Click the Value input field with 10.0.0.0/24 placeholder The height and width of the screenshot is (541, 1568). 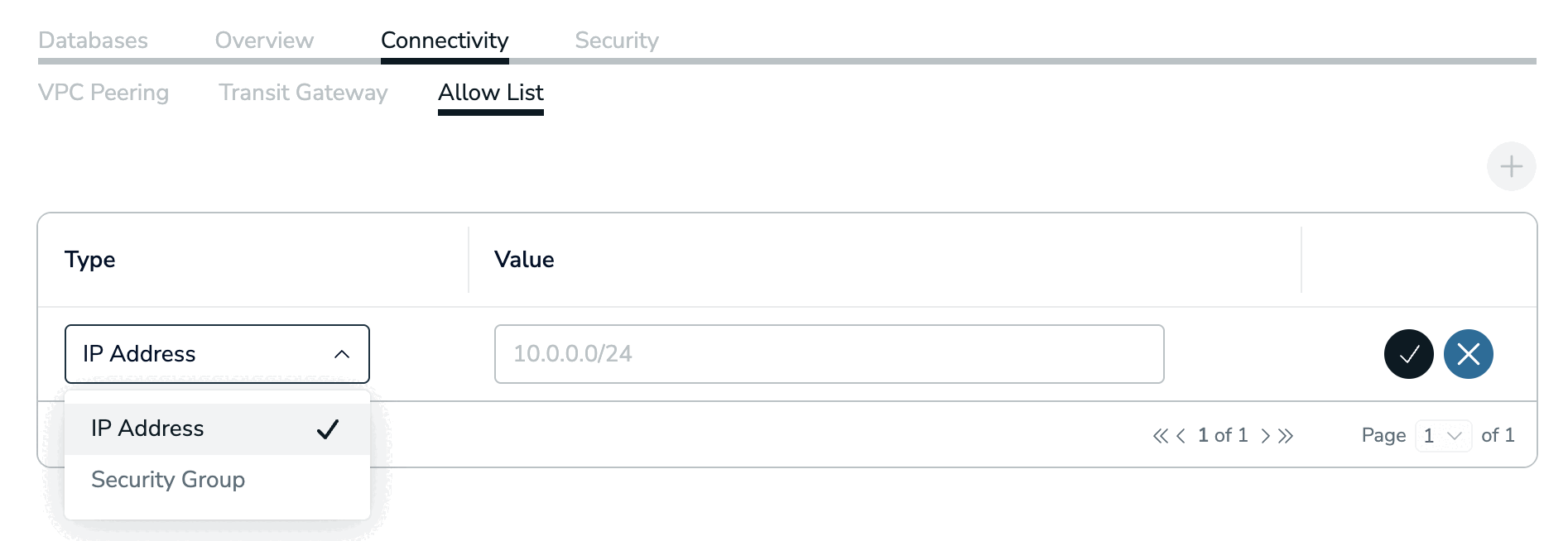(x=830, y=354)
